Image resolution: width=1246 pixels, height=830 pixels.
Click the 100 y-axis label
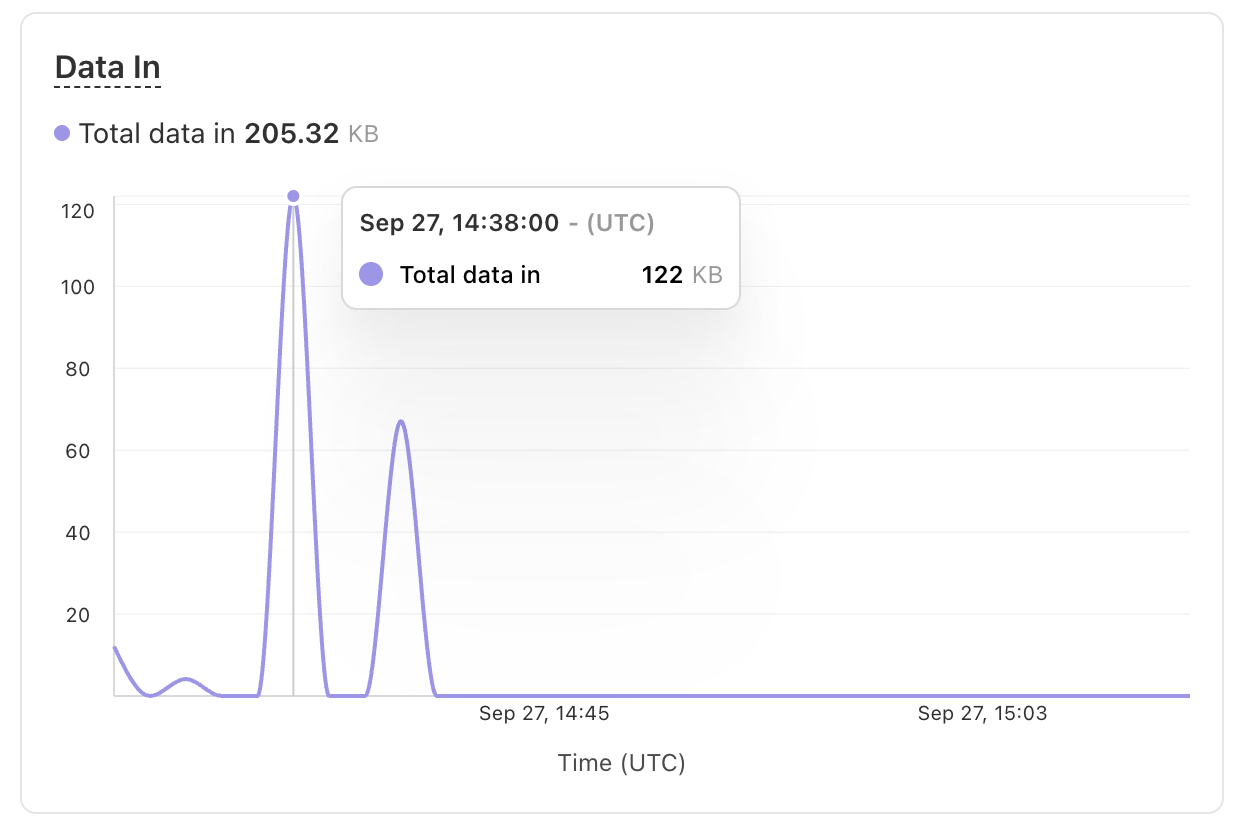click(78, 287)
